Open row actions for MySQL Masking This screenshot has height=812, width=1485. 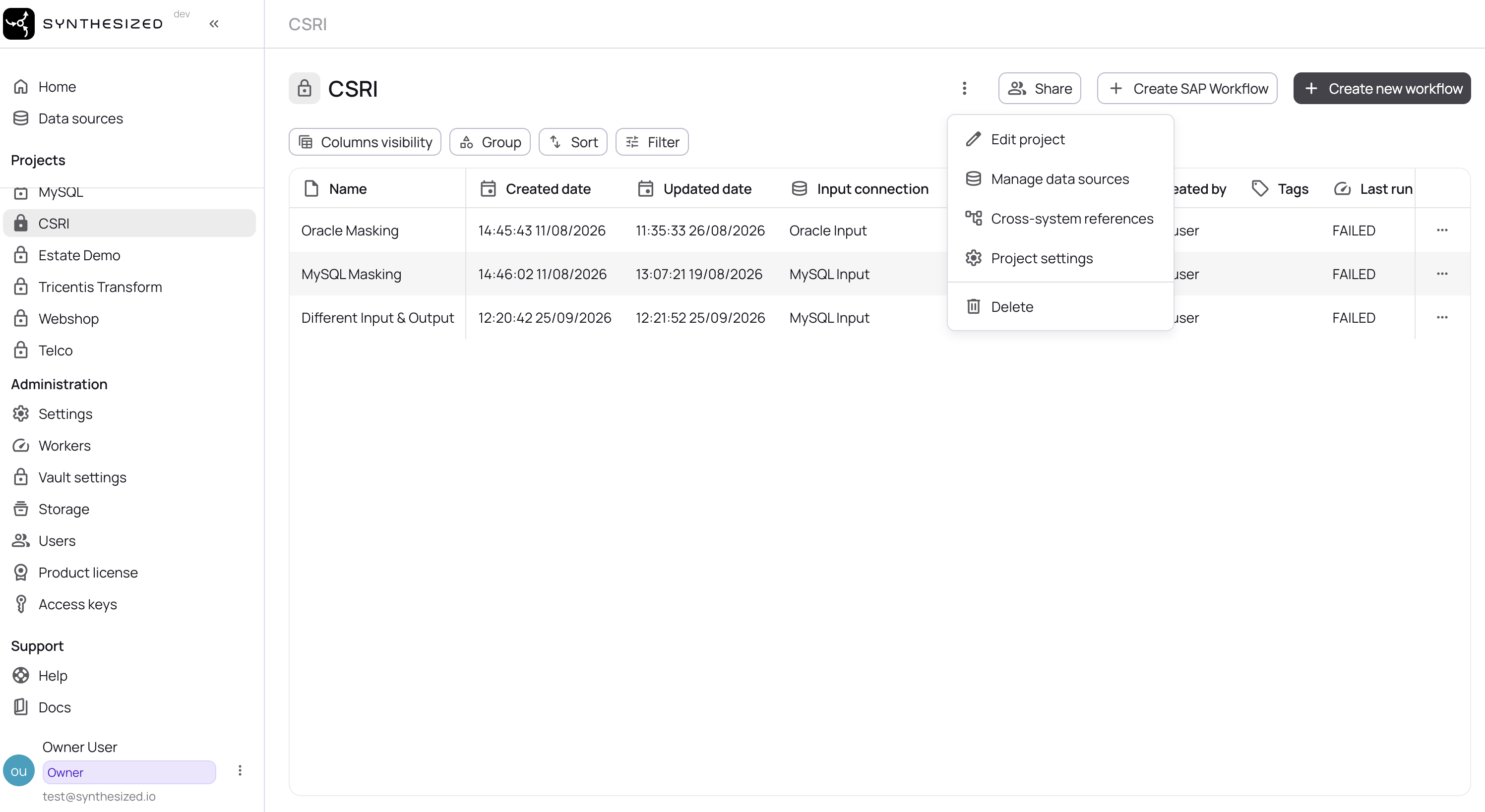pos(1442,274)
